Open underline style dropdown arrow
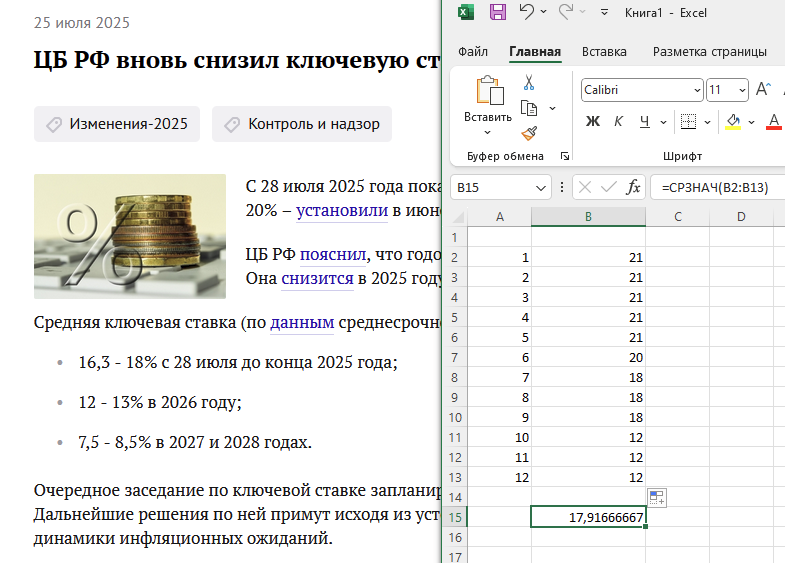This screenshot has height=563, width=785. [x=663, y=122]
